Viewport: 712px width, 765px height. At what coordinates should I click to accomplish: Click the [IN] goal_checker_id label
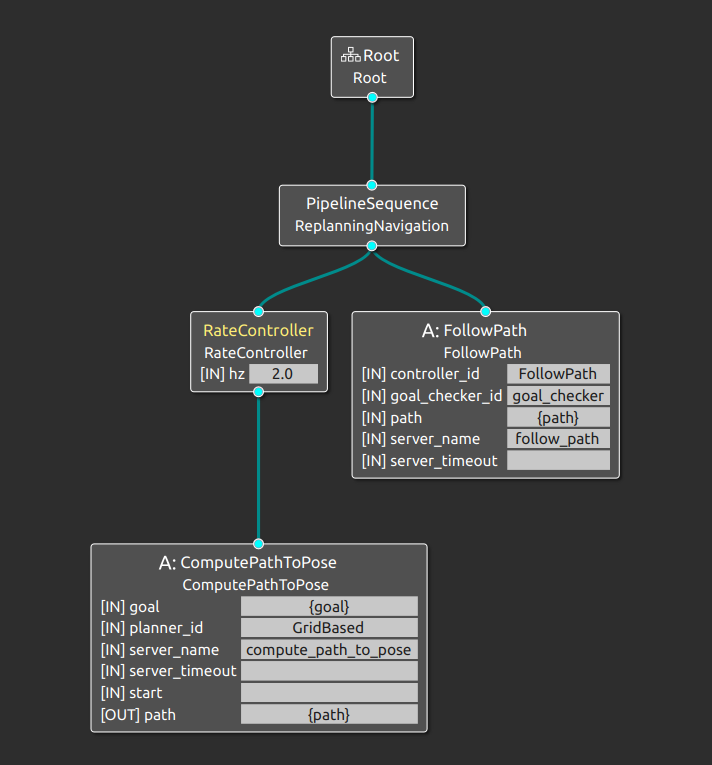[432, 396]
